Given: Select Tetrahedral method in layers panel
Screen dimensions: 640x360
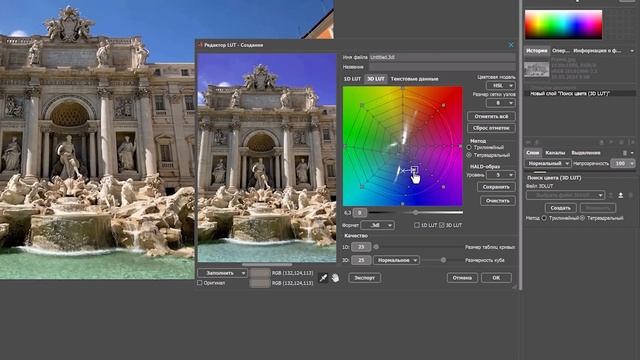Looking at the screenshot, I should tap(582, 218).
